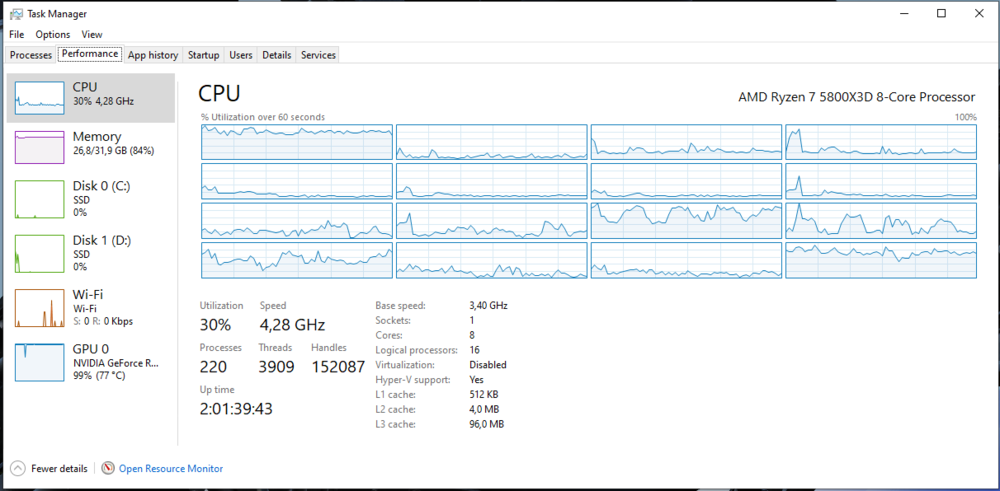1000x491 pixels.
Task: Open the Users tab
Action: click(x=240, y=55)
